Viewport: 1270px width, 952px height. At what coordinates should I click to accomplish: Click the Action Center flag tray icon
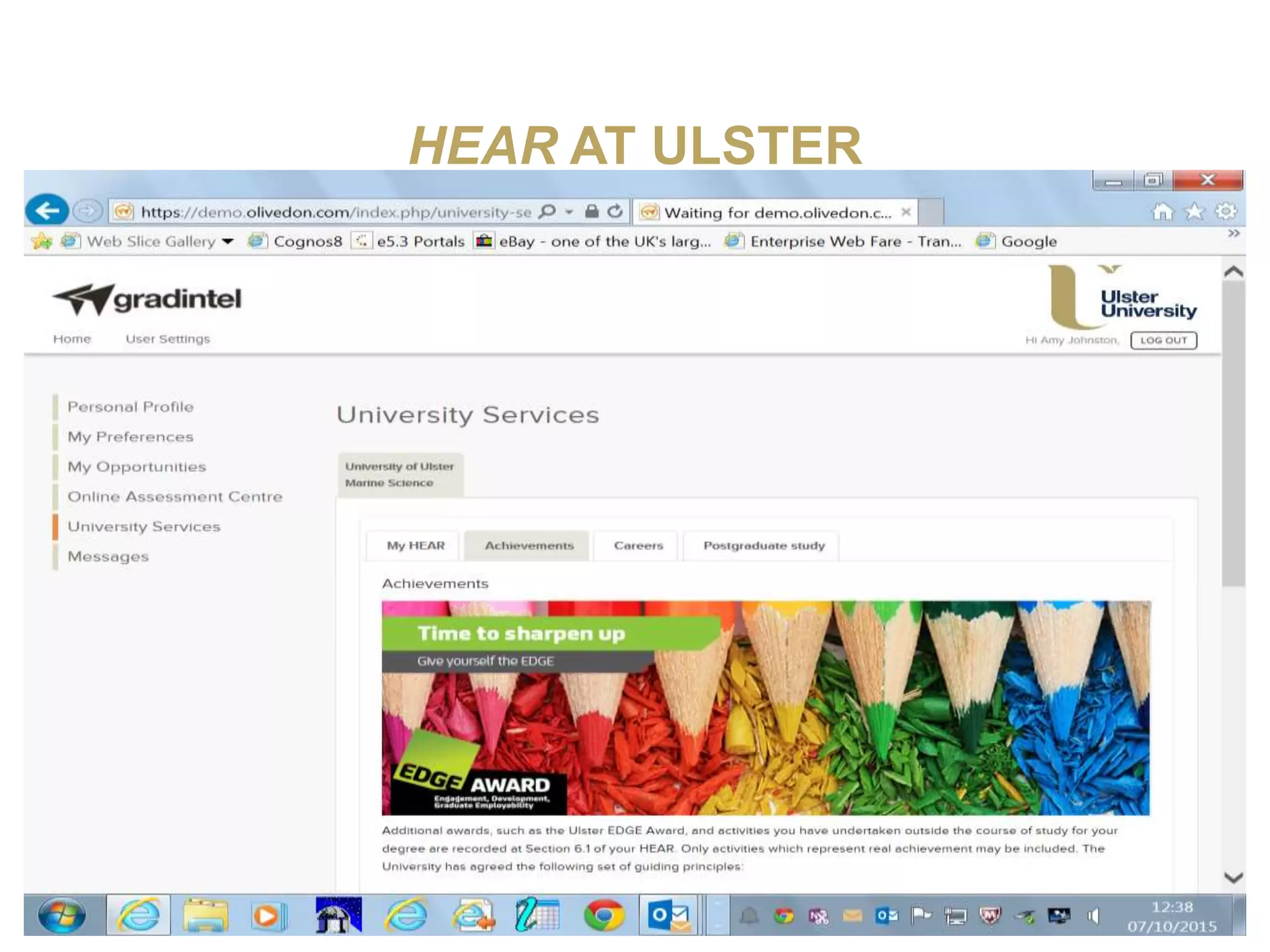point(921,915)
